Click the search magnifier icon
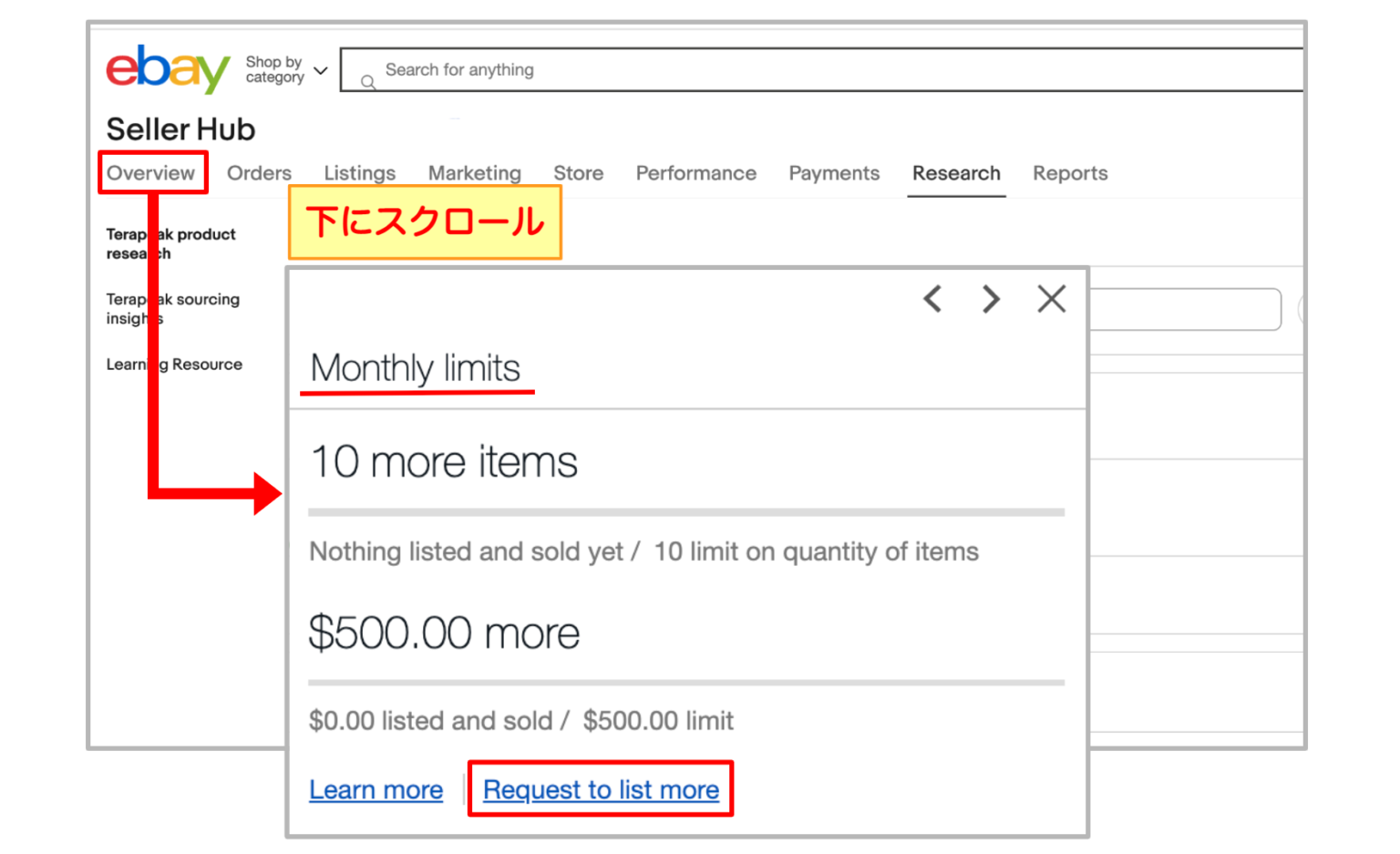 tap(368, 82)
